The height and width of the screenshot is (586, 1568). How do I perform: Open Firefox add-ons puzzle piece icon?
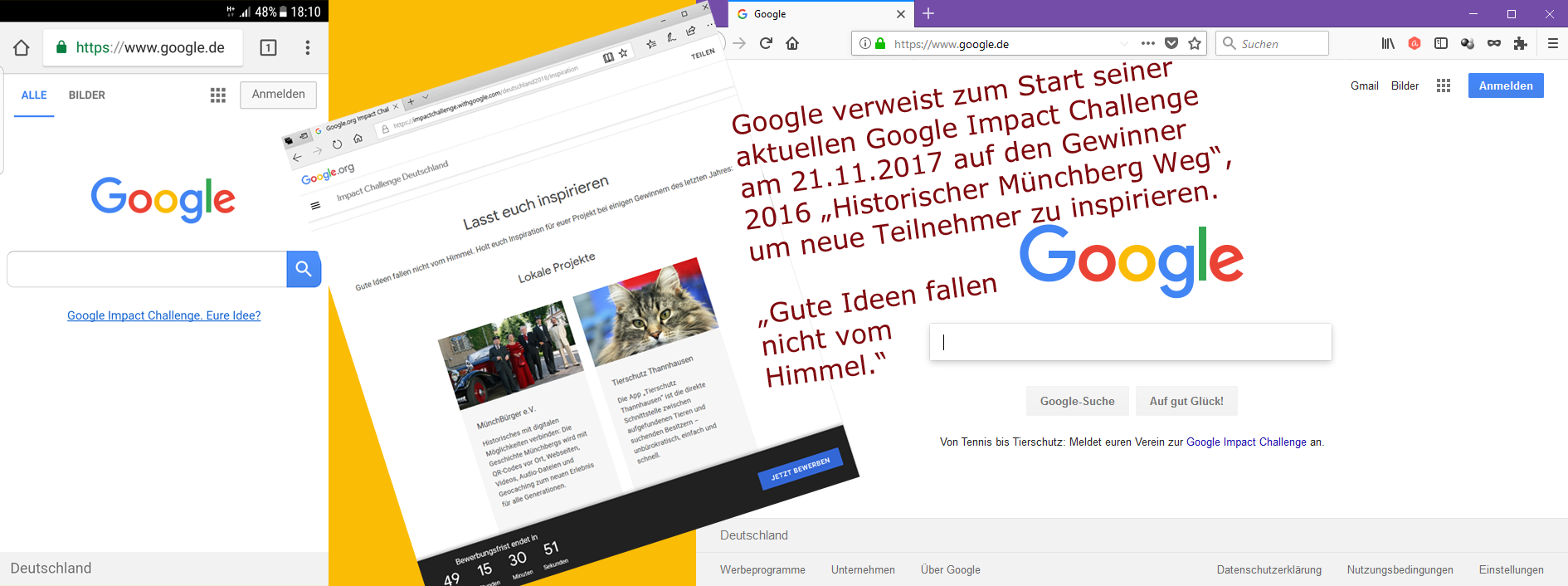[x=1520, y=43]
